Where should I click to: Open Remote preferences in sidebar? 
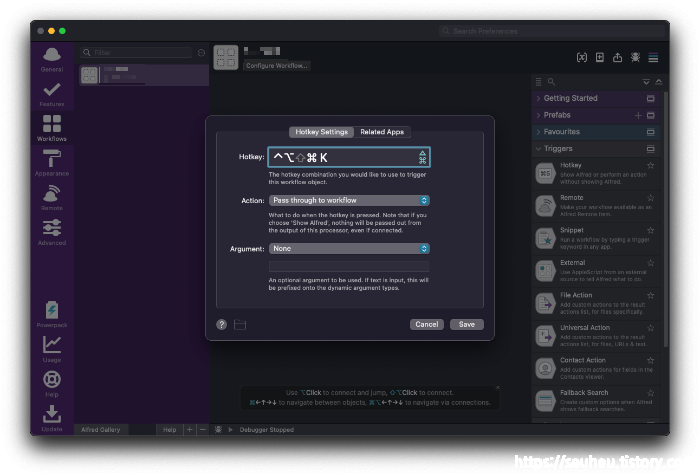[x=52, y=198]
